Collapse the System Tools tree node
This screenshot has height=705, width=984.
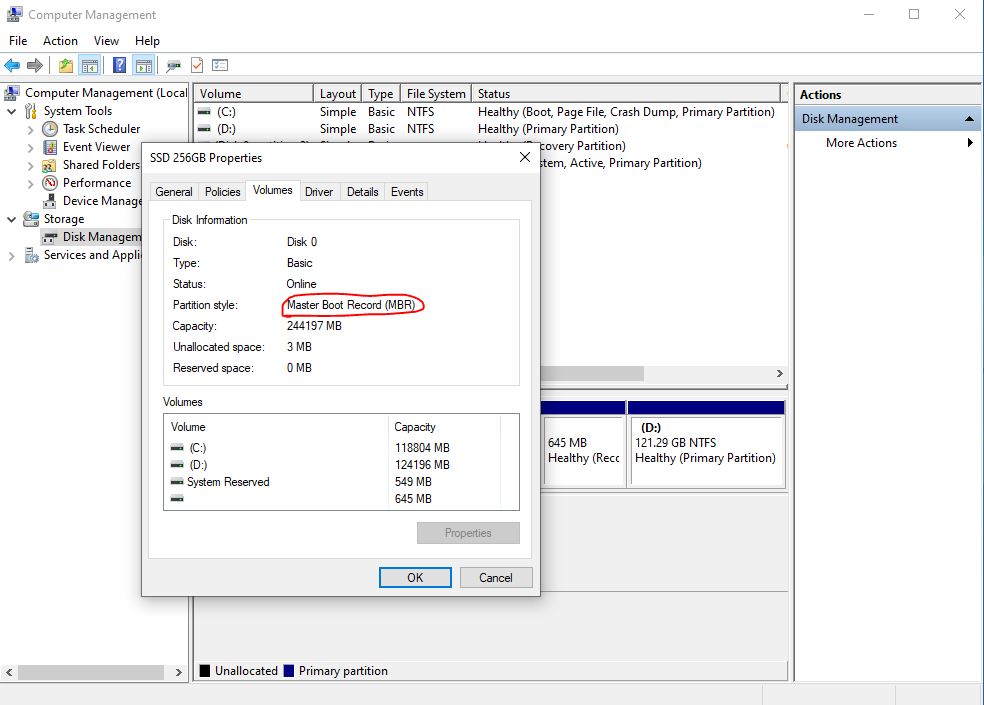pos(10,111)
